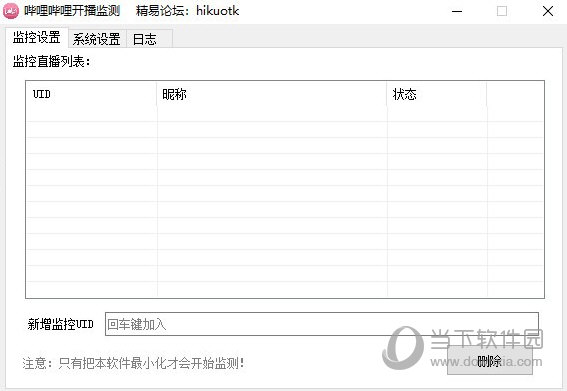Focus the 回车键加入 UID input field
567x391 pixels.
tap(321, 324)
